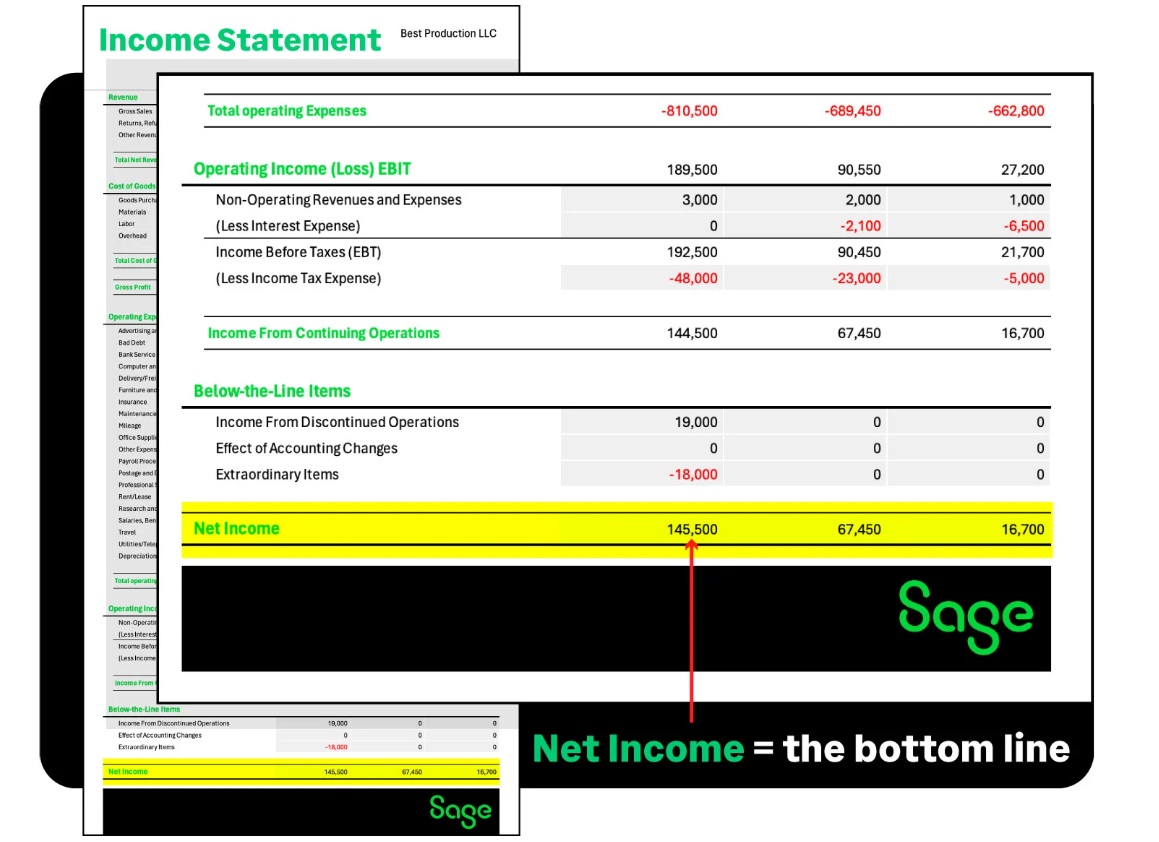Click the Operating Income (Loss) EBIT heading
The height and width of the screenshot is (842, 1159).
point(305,168)
